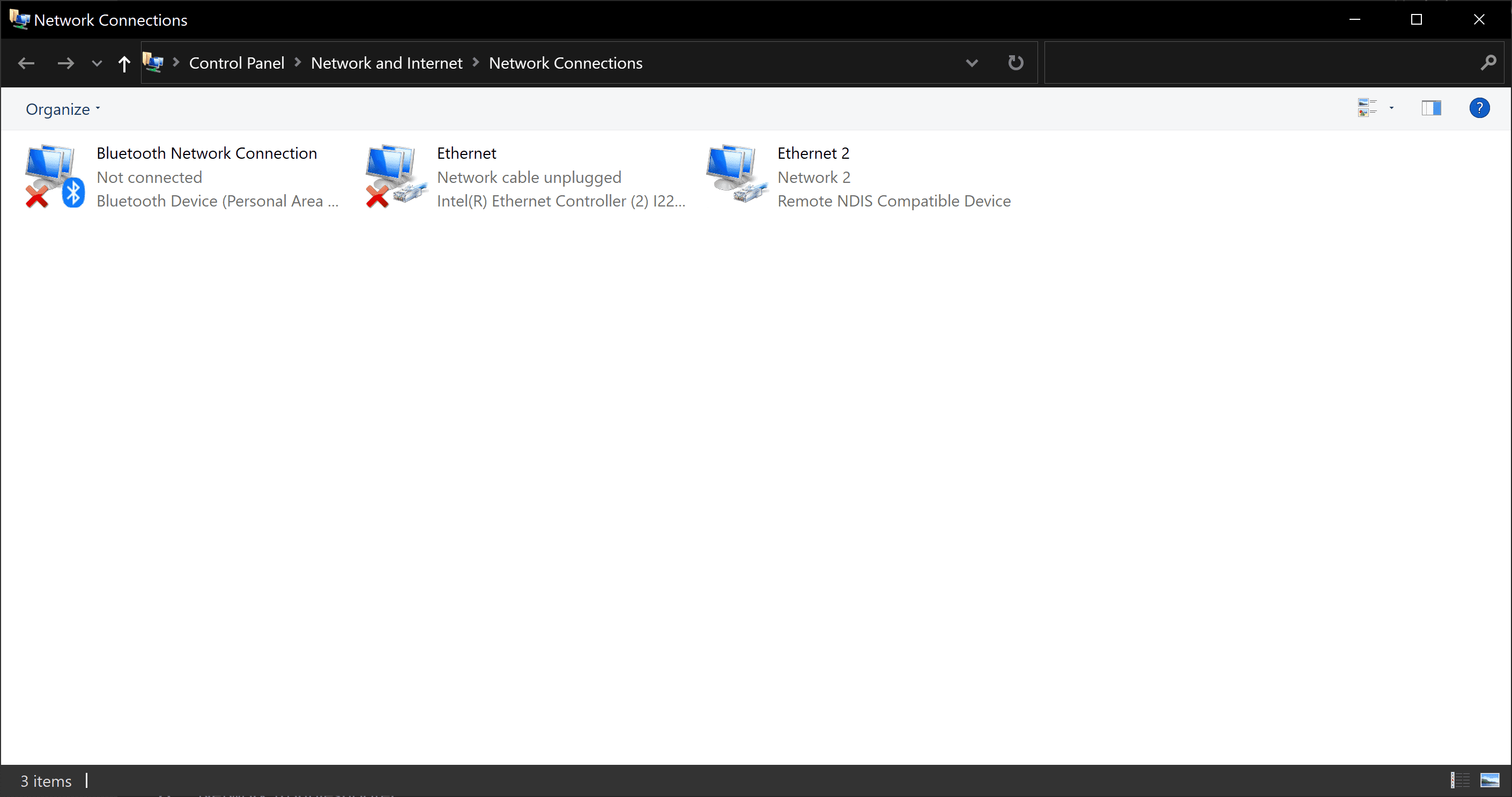The height and width of the screenshot is (797, 1512).
Task: Click the "Network 2" status text
Action: [x=813, y=178]
